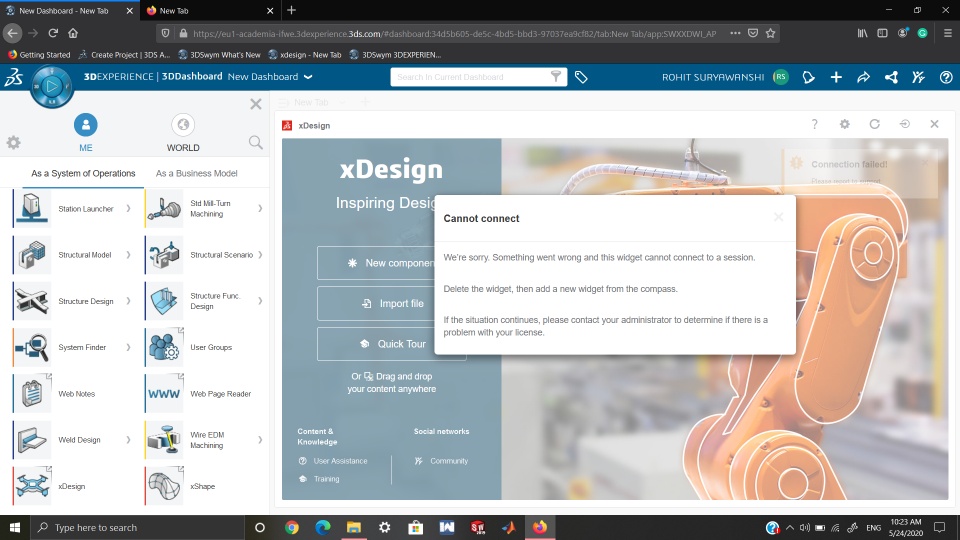
Task: Click the RS user profile avatar
Action: click(781, 77)
